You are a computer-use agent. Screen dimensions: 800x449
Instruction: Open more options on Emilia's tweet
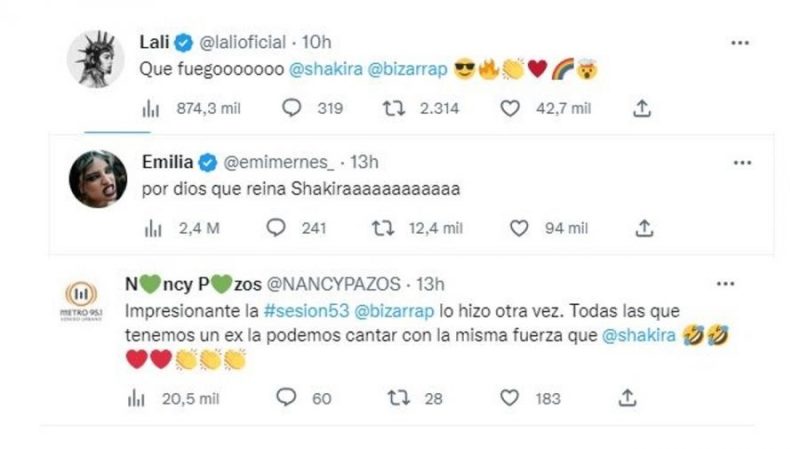click(740, 162)
